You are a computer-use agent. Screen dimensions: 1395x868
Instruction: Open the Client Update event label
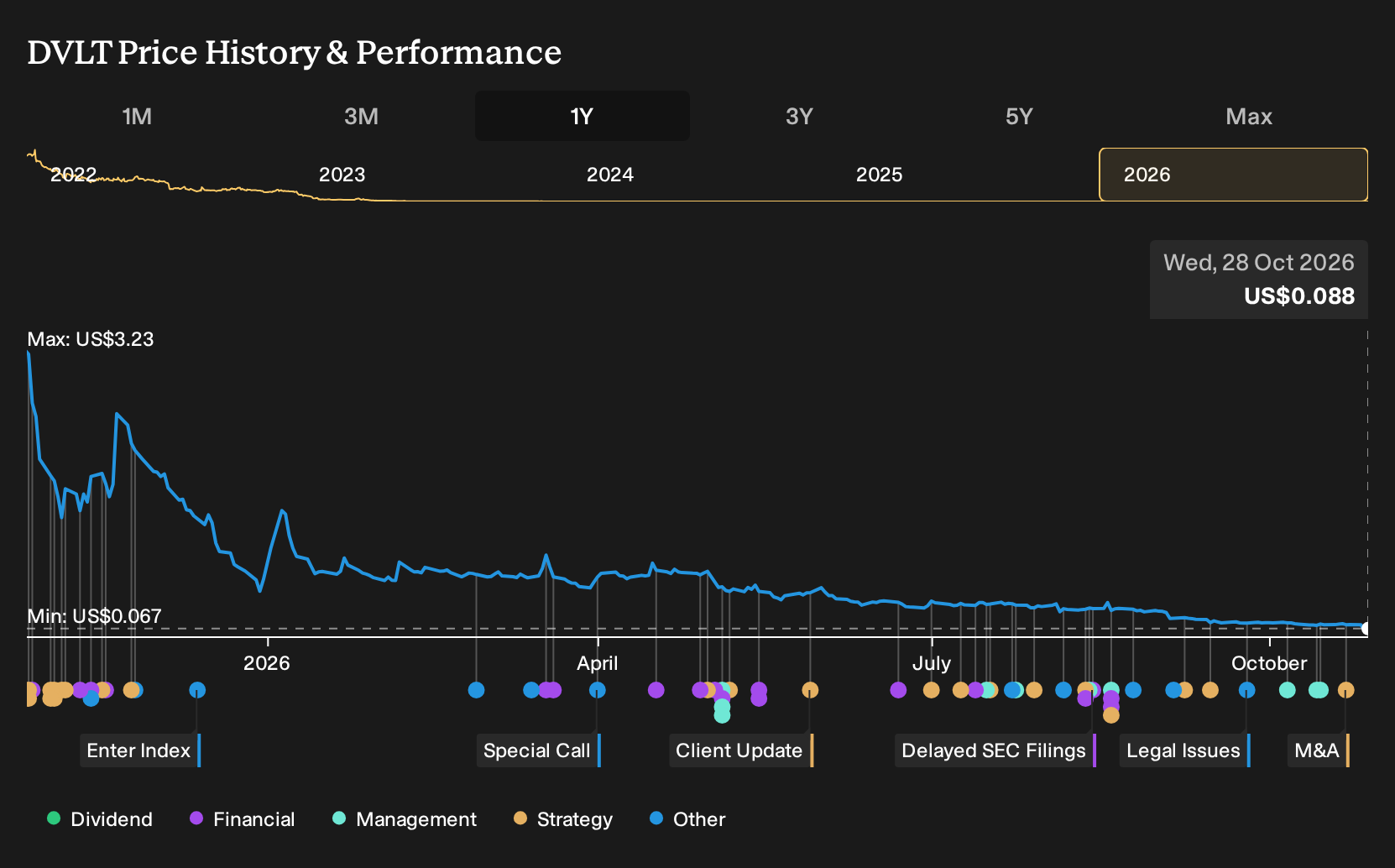pos(740,750)
